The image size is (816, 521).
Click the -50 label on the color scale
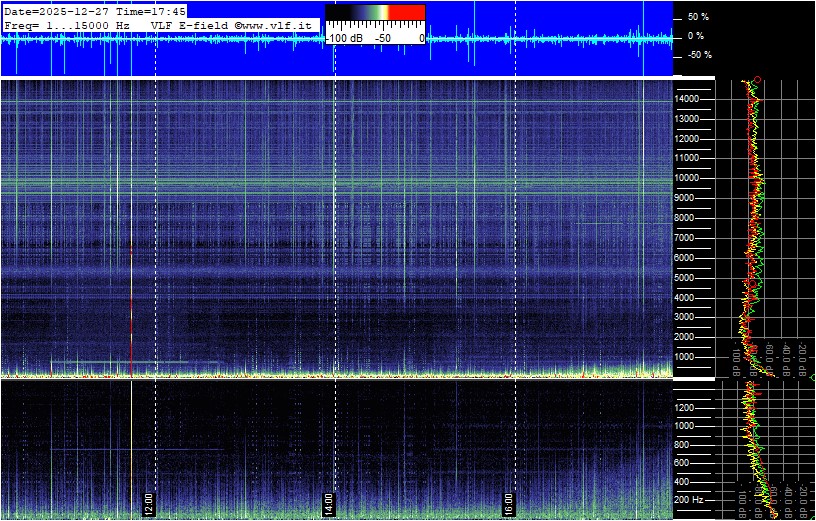[382, 37]
